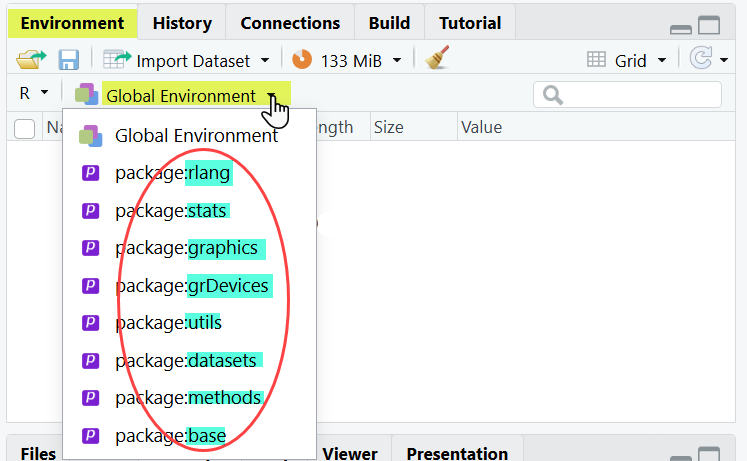Switch to the Connections tab
Viewport: 747px width, 461px height.
point(290,23)
